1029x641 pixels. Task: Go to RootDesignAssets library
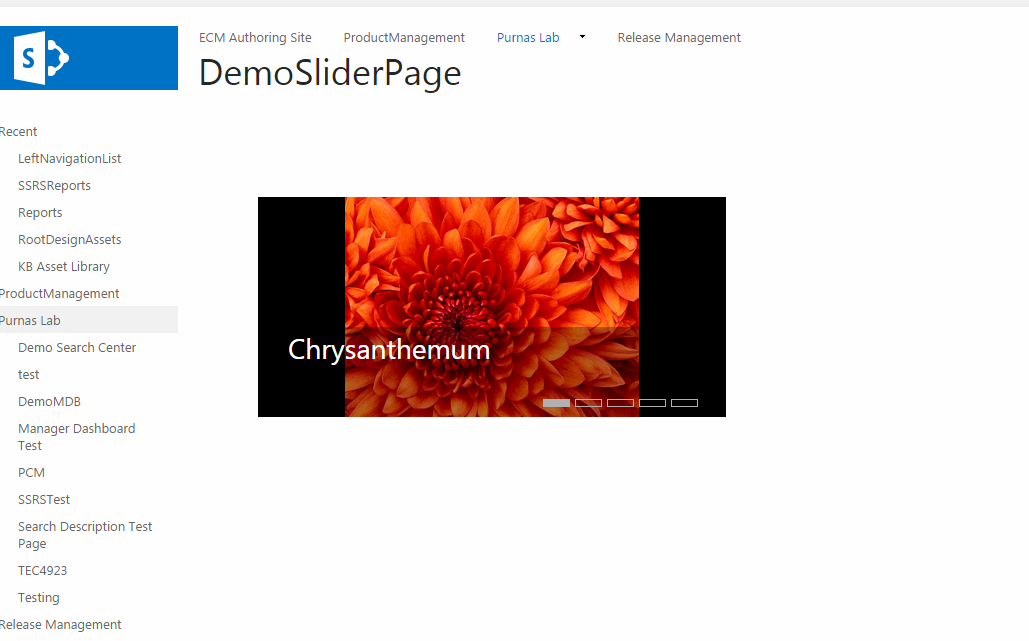[x=69, y=239]
